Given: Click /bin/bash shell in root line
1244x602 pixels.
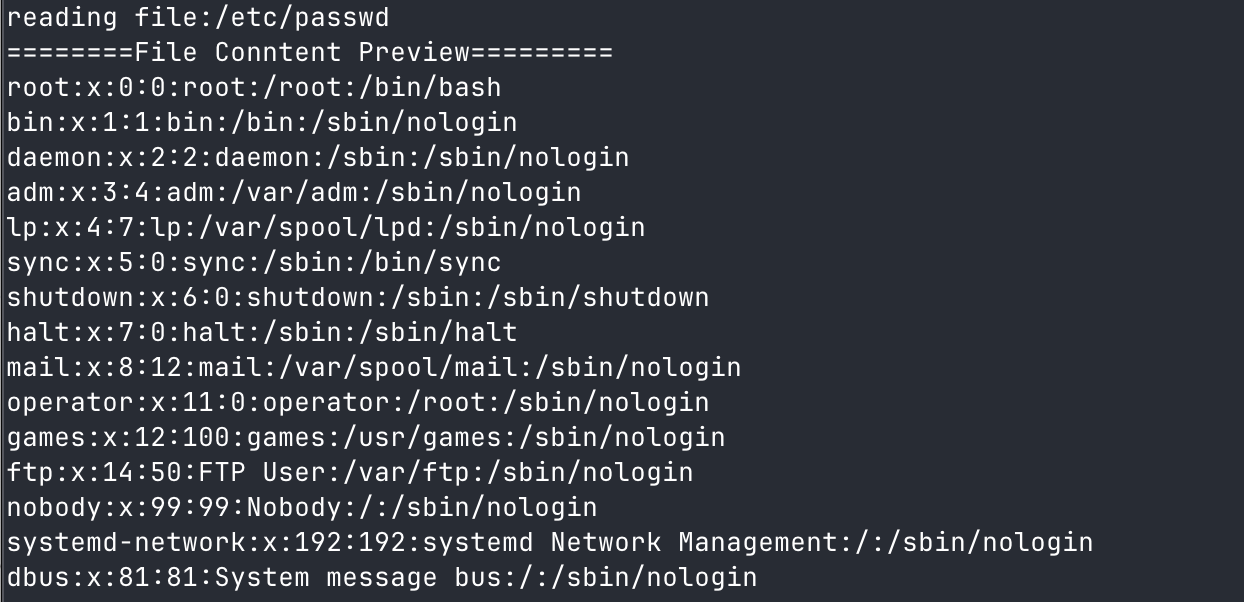Looking at the screenshot, I should [x=430, y=88].
